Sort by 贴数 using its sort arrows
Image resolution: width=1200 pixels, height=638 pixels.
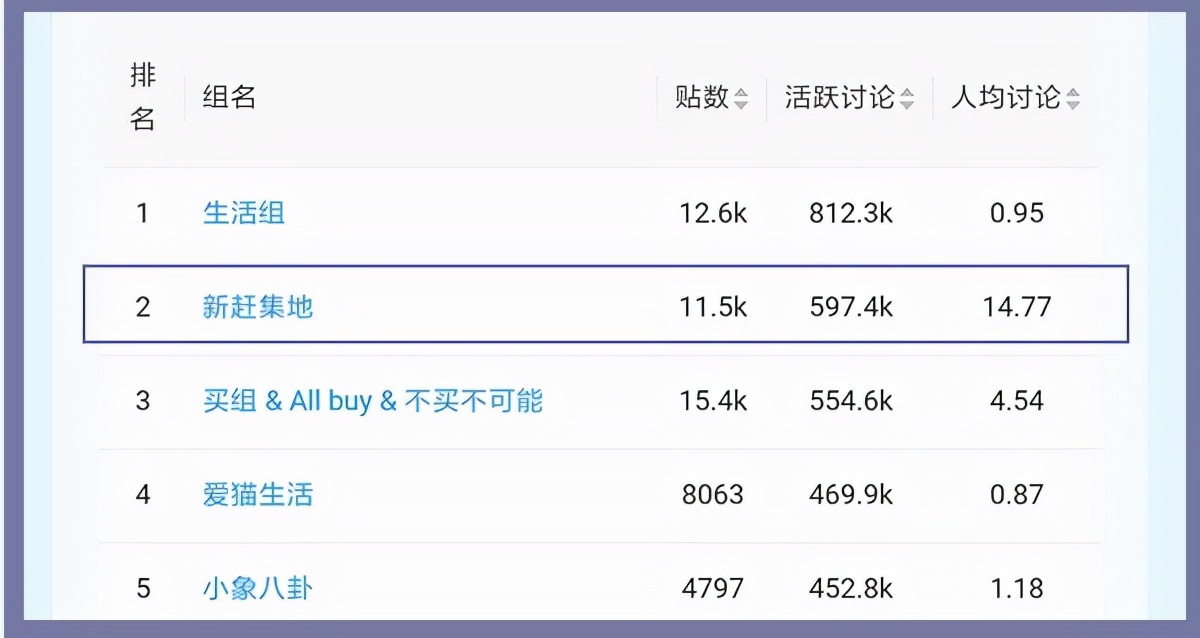point(741,99)
